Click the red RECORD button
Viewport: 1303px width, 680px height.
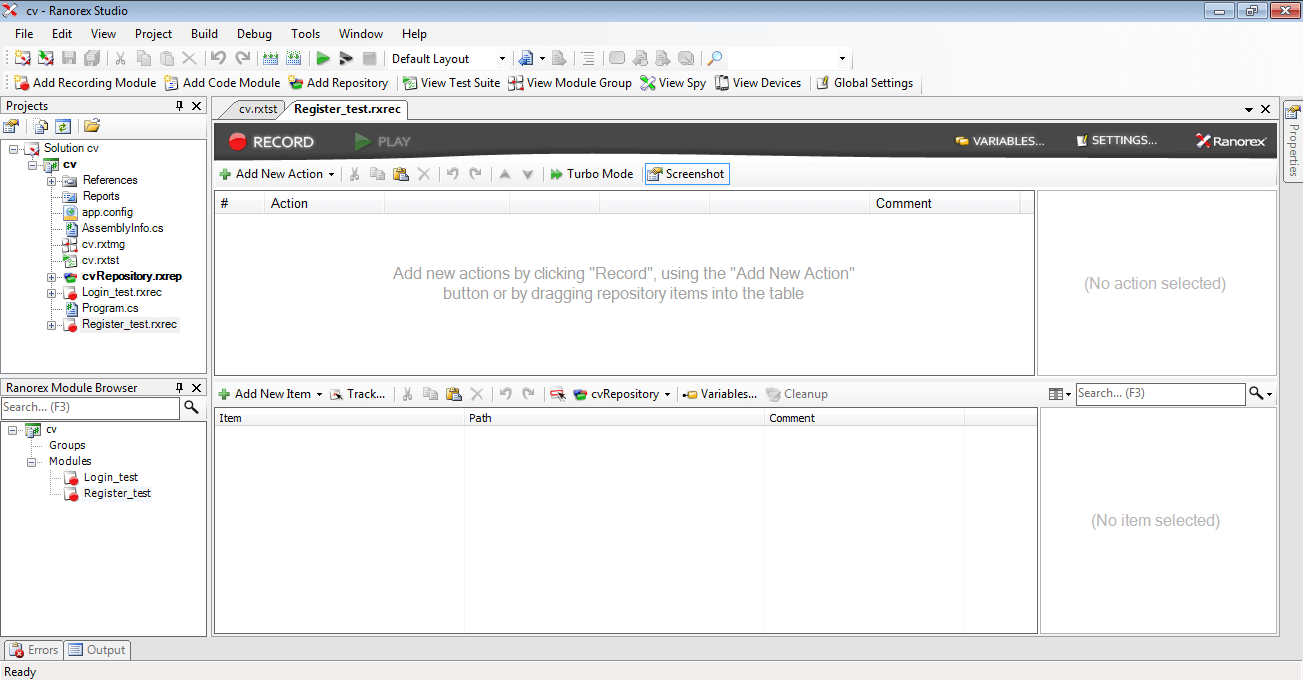point(271,142)
